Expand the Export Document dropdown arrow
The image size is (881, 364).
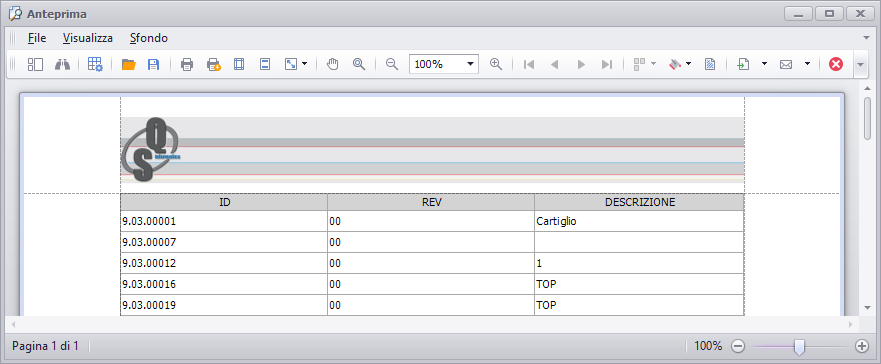pyautogui.click(x=764, y=65)
